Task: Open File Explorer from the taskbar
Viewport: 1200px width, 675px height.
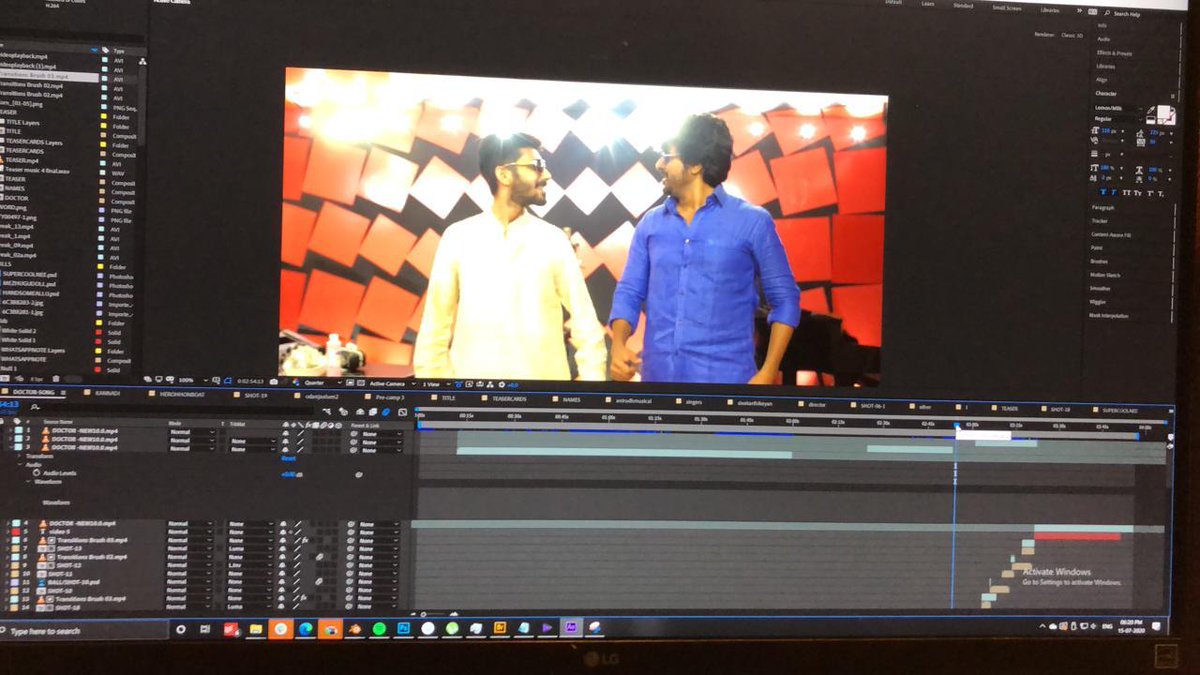Action: [x=255, y=629]
